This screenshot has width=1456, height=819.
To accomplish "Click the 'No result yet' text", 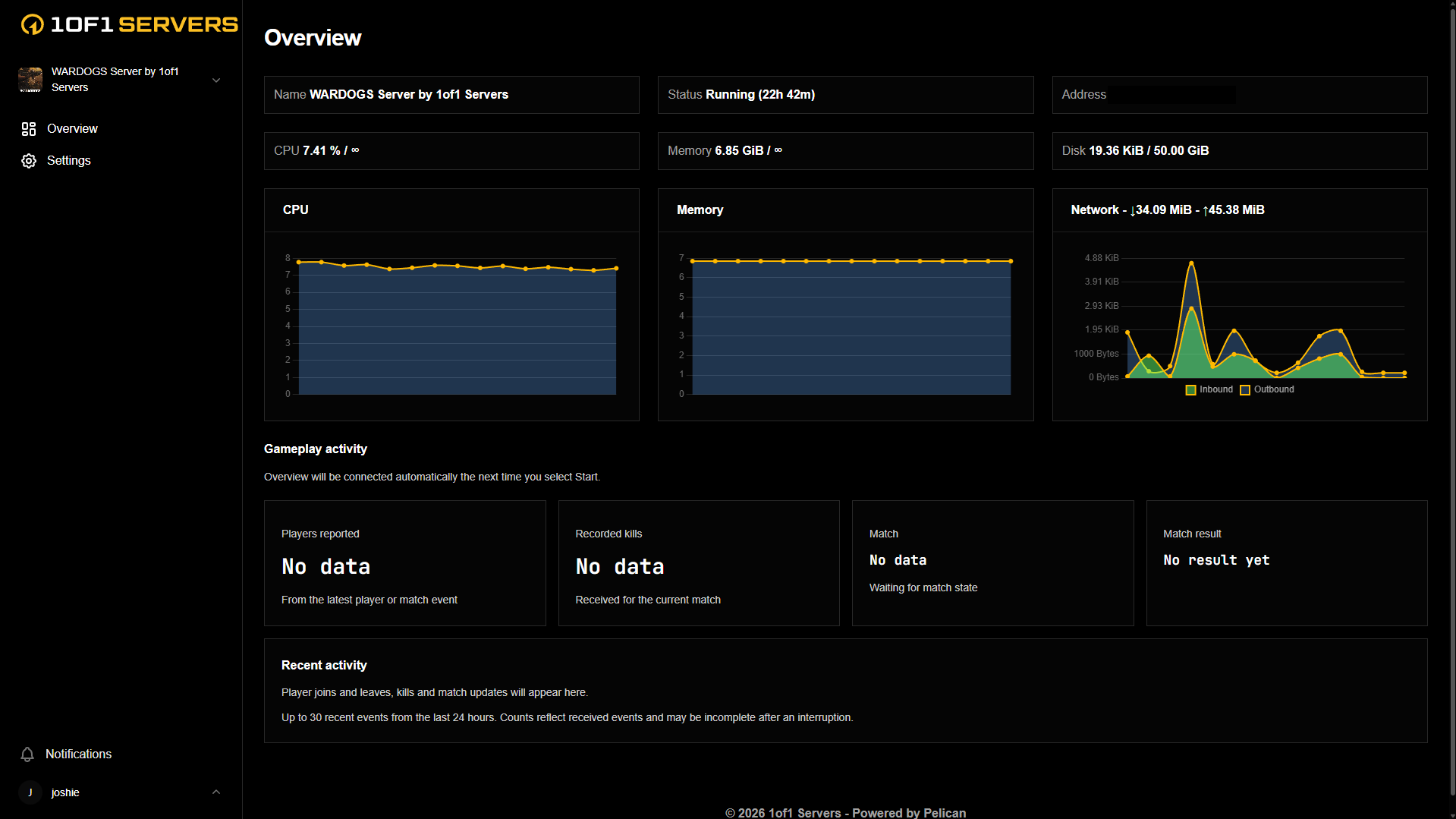I will (1216, 560).
